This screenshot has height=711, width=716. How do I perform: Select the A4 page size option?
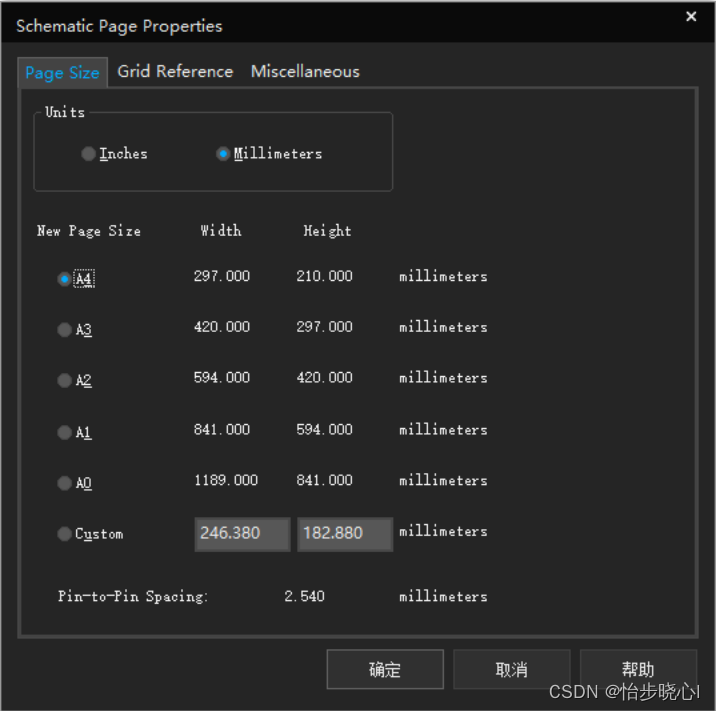[65, 280]
